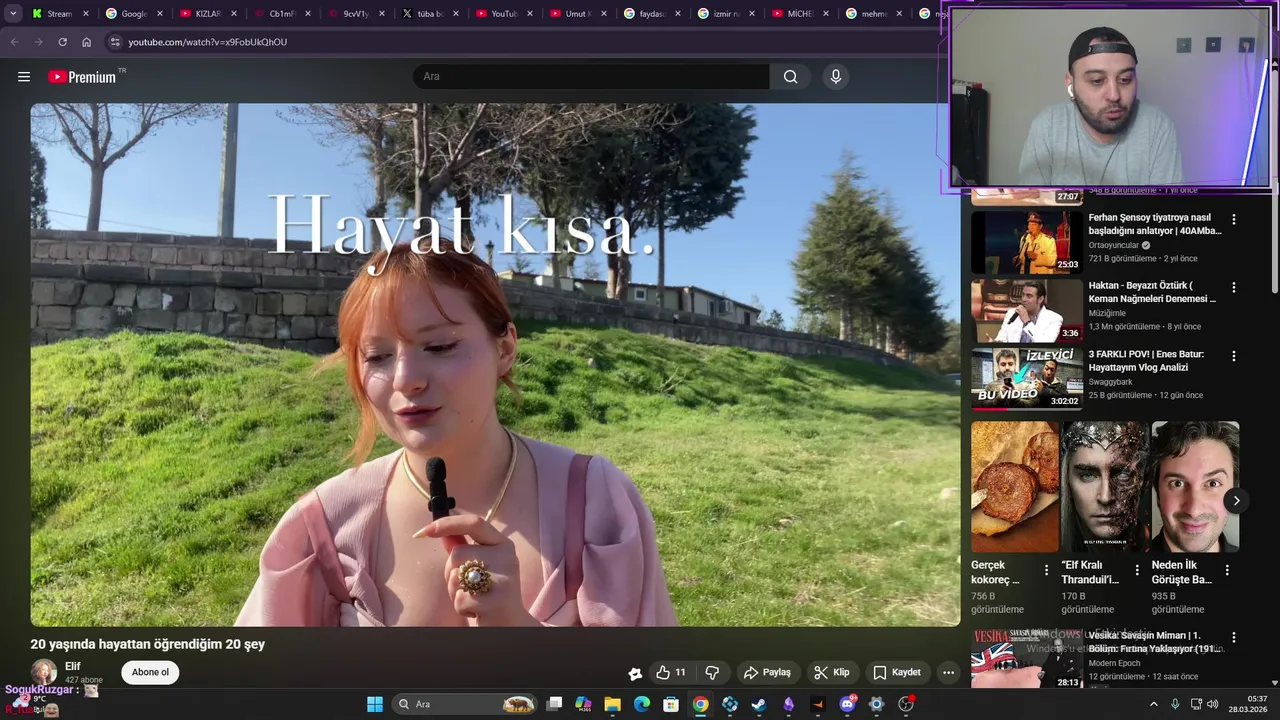Dislike the video with thumbs-down
The height and width of the screenshot is (720, 1280).
712,673
